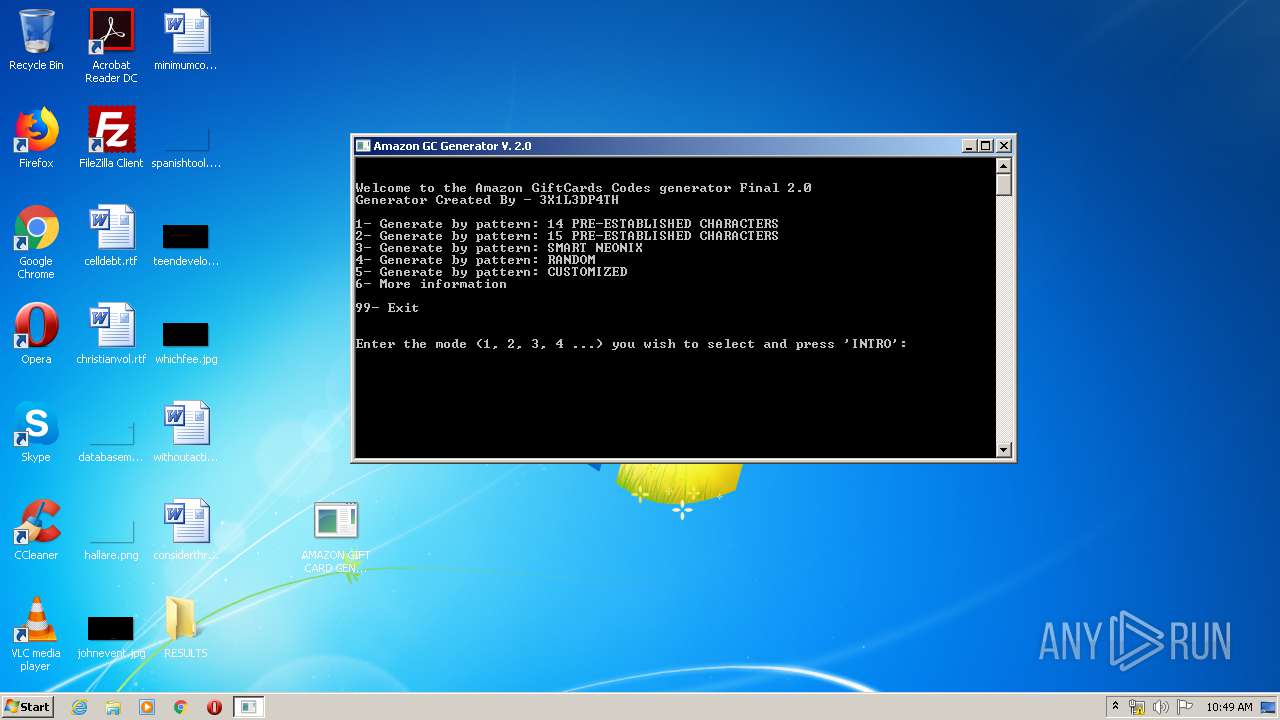Click Opera icon in the taskbar
The image size is (1280, 720).
214,707
